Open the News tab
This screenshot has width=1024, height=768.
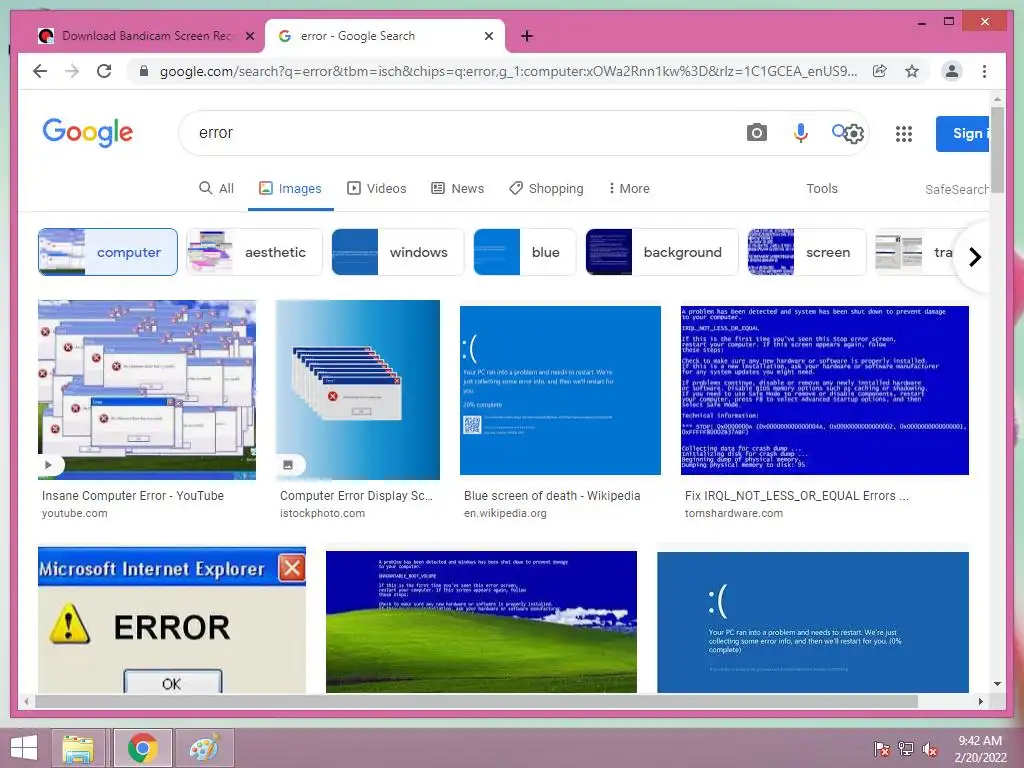point(458,188)
